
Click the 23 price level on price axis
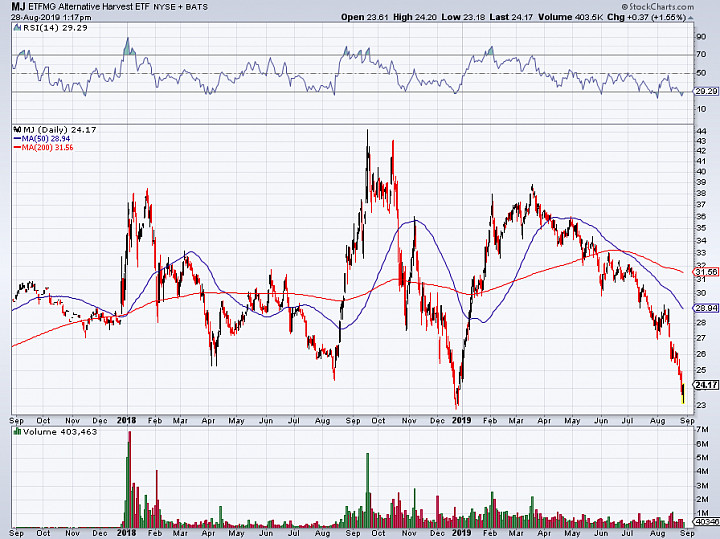701,405
